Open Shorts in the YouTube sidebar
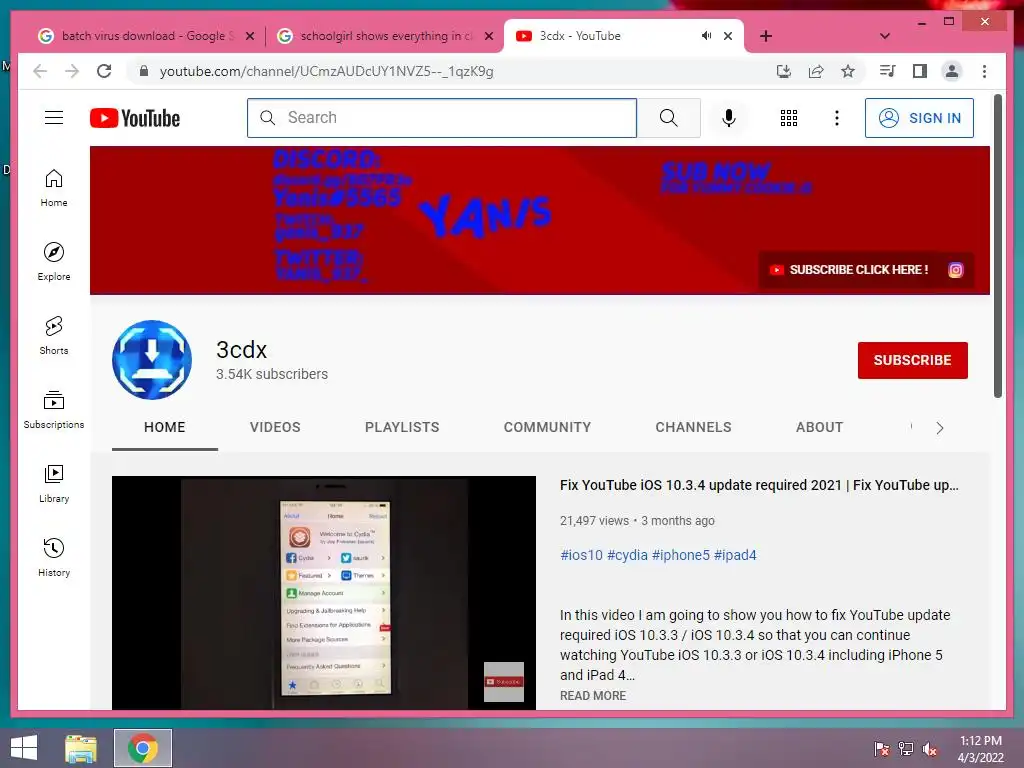1024x768 pixels. [x=54, y=336]
